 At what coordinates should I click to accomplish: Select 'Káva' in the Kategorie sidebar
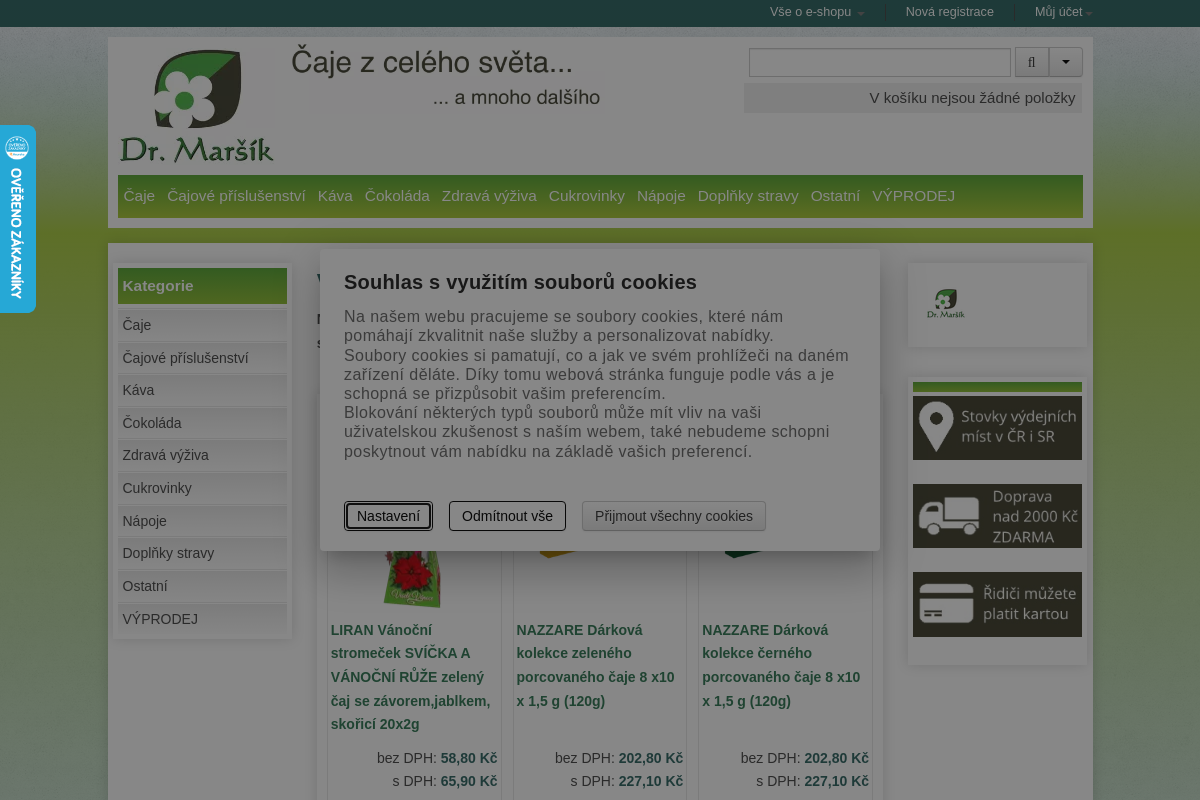202,390
